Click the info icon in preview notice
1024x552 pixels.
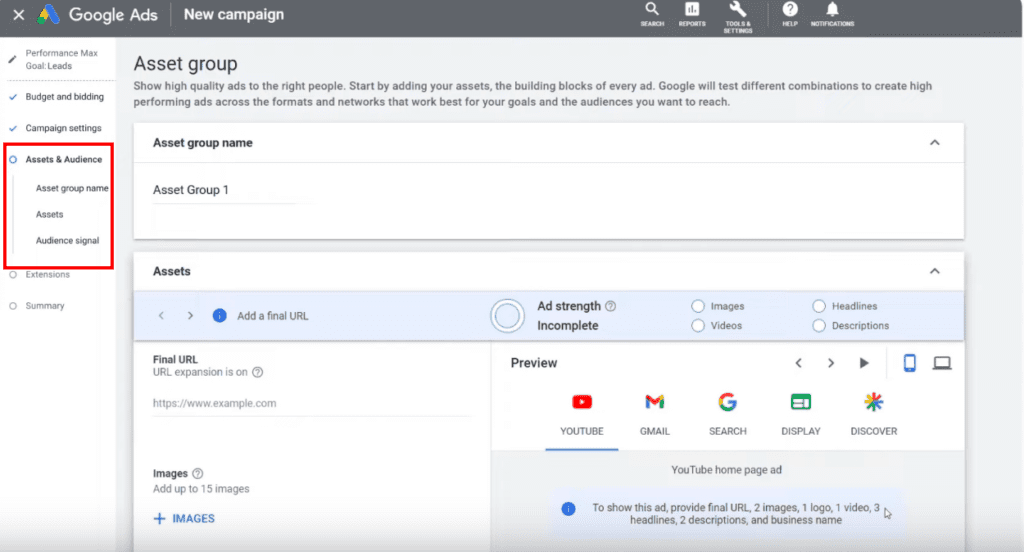click(x=568, y=509)
